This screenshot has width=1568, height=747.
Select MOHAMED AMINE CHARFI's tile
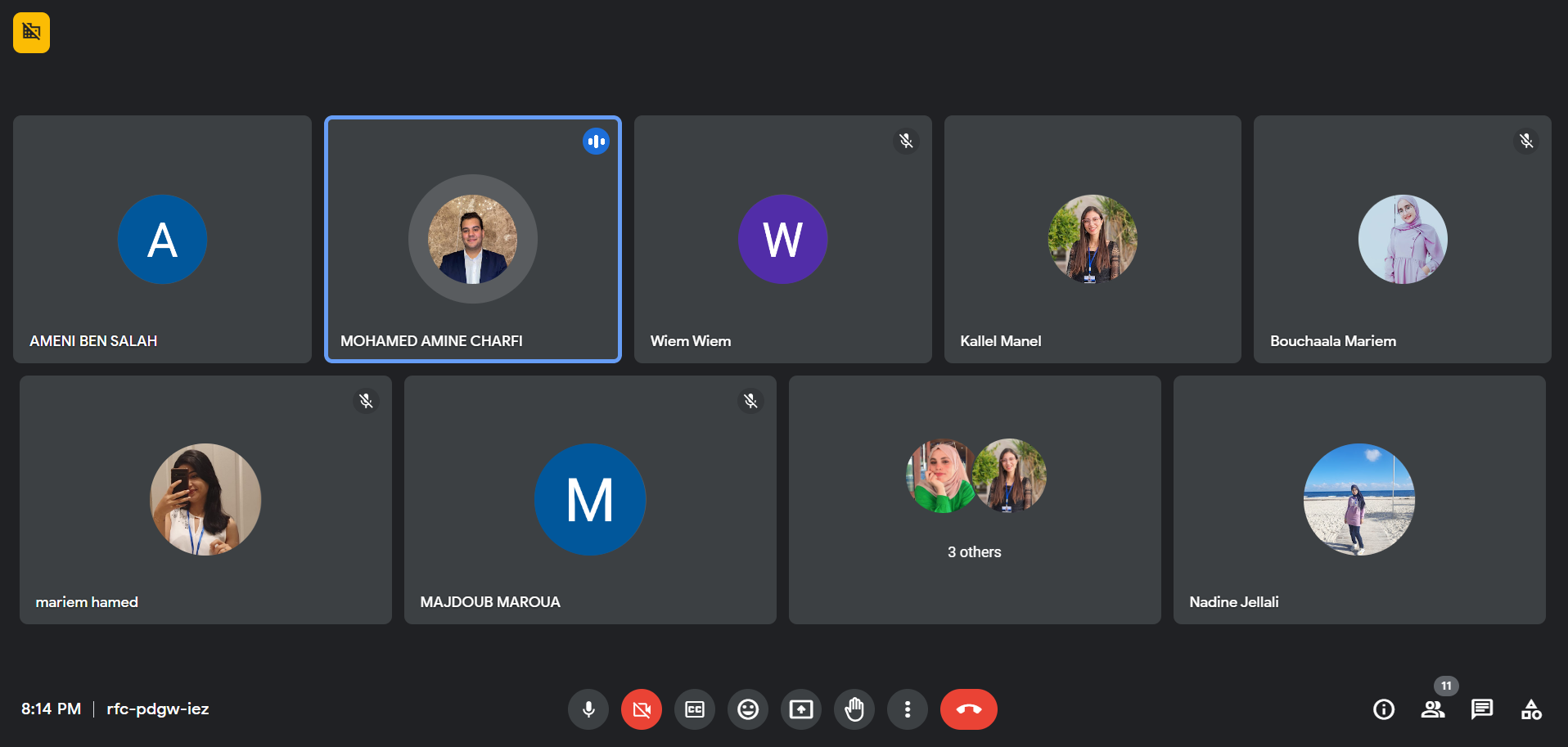click(x=473, y=239)
